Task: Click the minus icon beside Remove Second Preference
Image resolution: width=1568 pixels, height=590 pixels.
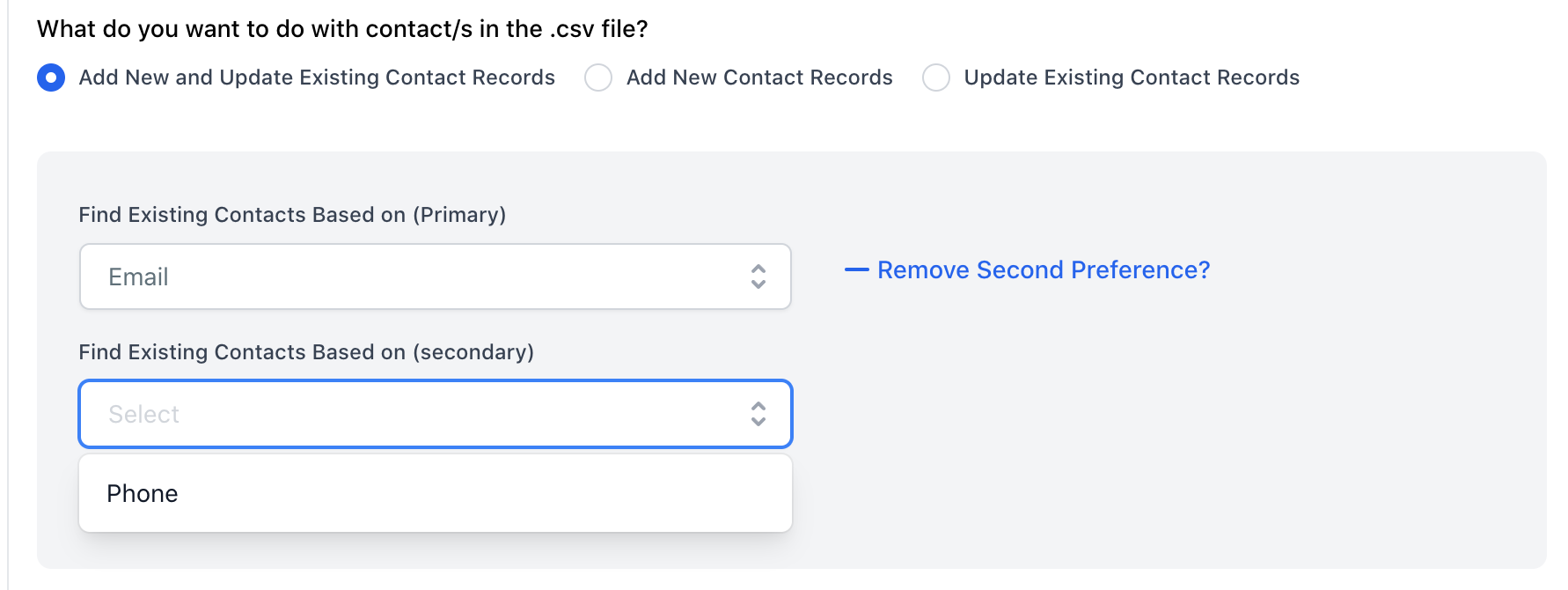Action: click(856, 270)
